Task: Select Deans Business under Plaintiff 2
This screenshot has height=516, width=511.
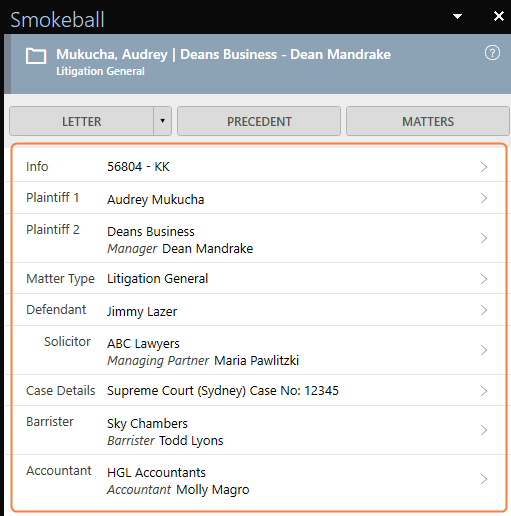Action: point(151,231)
